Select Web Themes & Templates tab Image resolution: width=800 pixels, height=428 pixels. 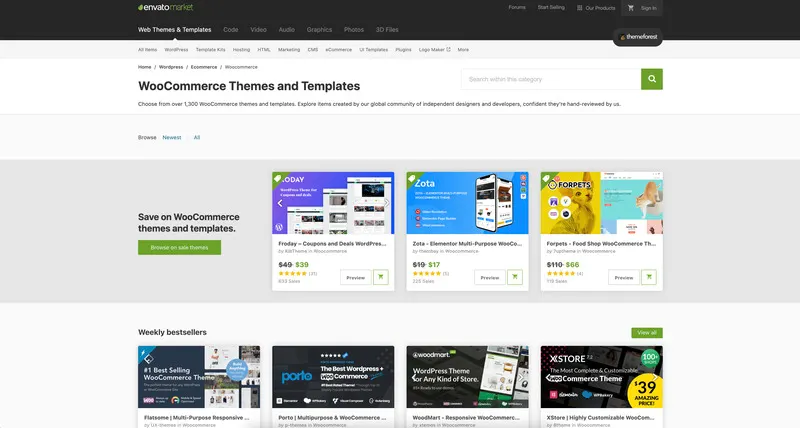pos(174,30)
